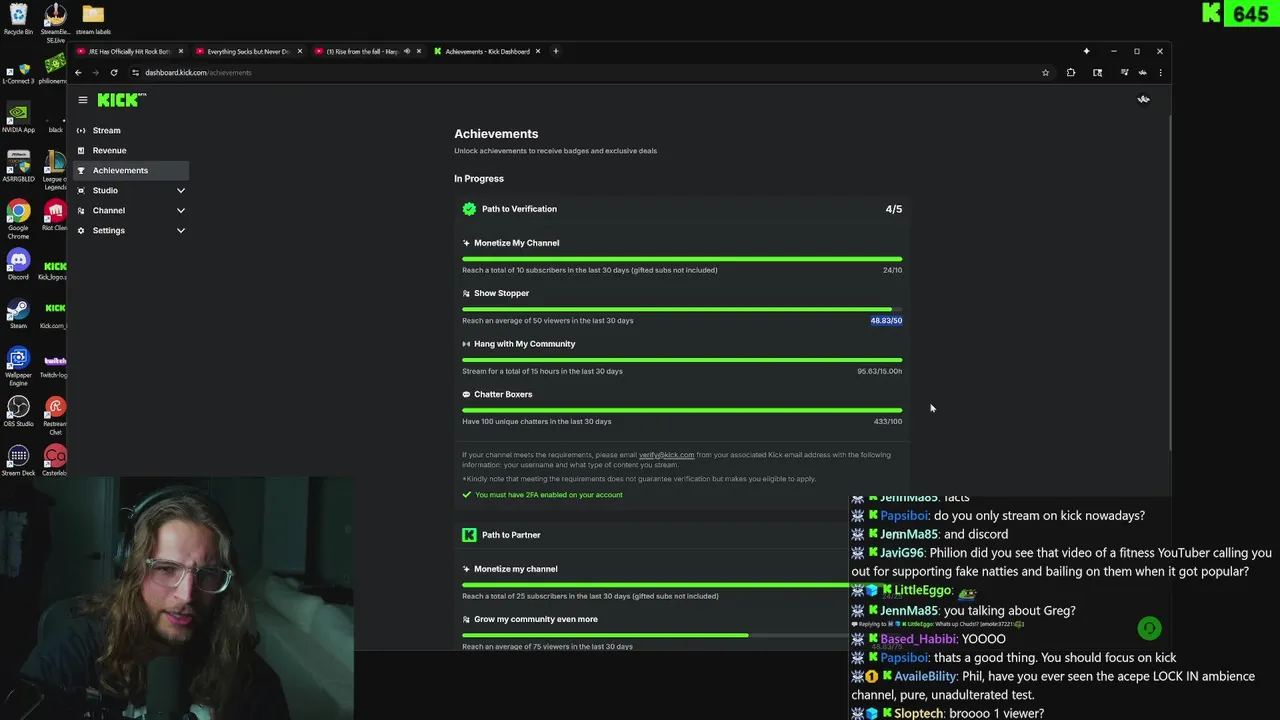This screenshot has width=1280, height=720.
Task: Click the Hang with My Community heading
Action: click(524, 344)
